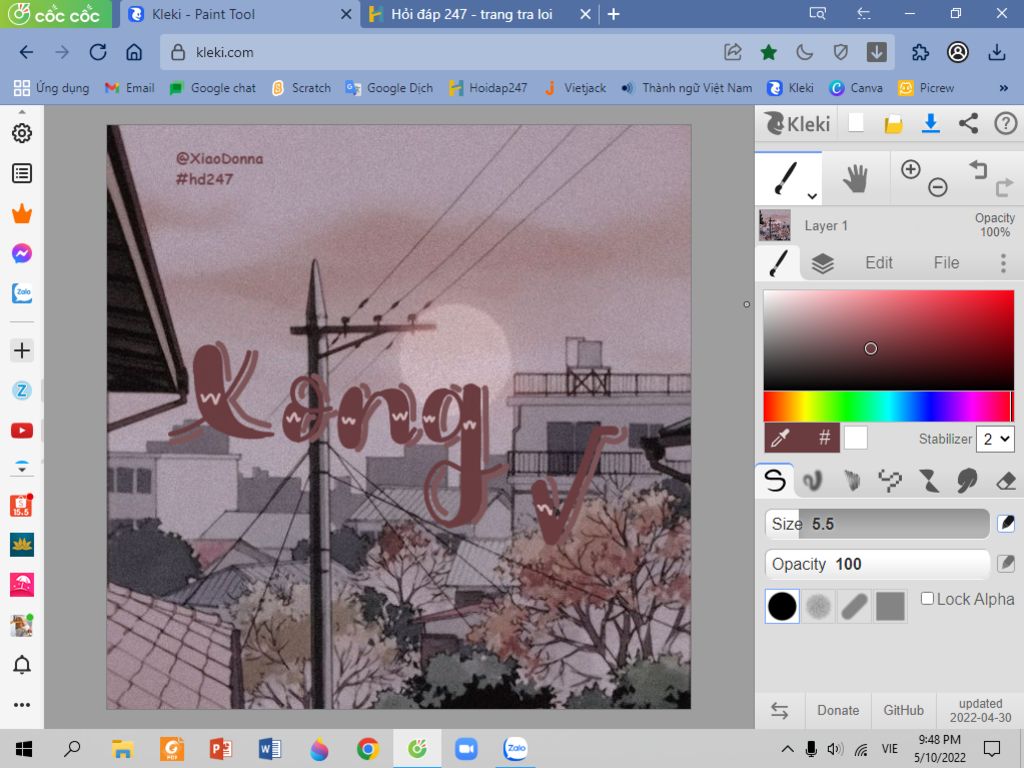The image size is (1024, 768).
Task: Flip the panel side with arrows button
Action: tap(779, 710)
